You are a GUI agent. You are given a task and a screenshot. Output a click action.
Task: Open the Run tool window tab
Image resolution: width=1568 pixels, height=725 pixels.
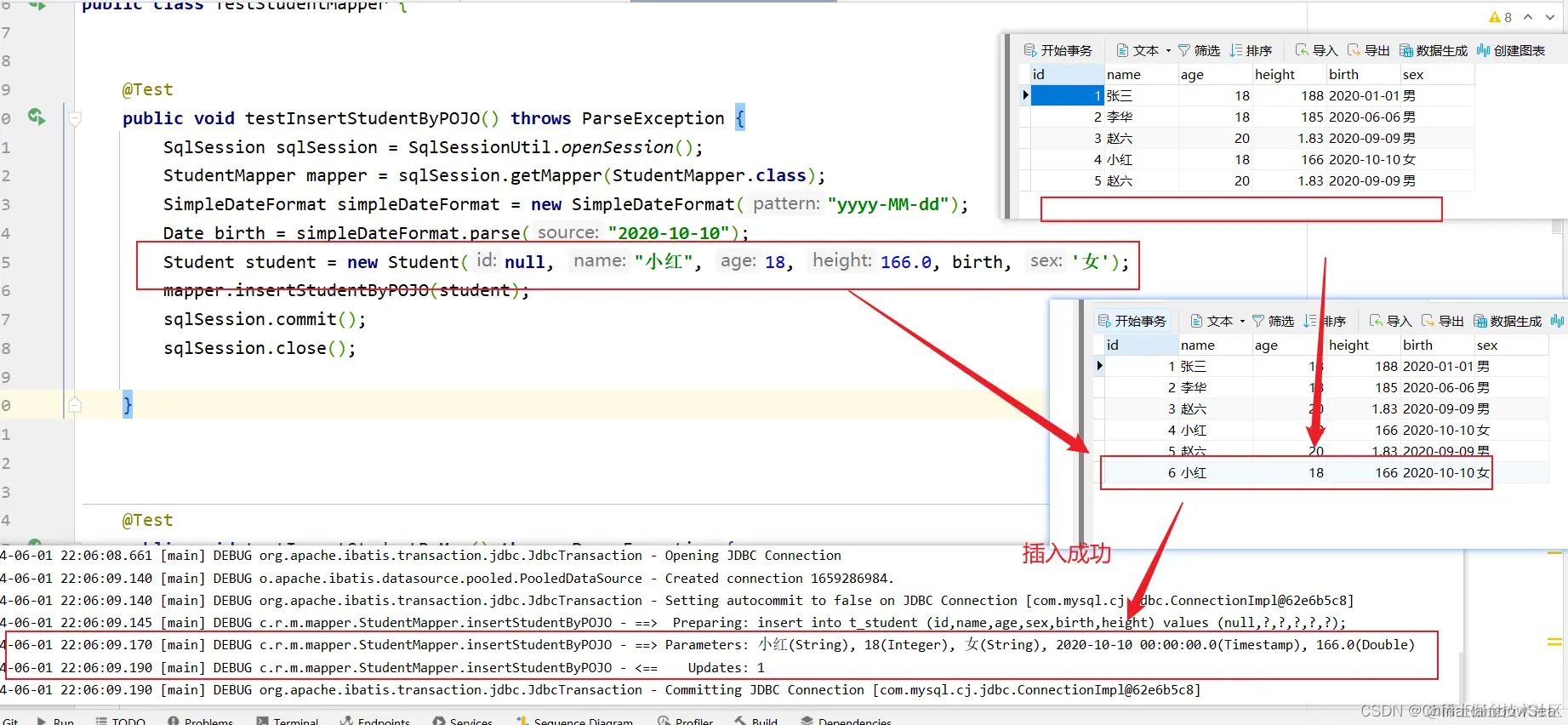click(55, 721)
